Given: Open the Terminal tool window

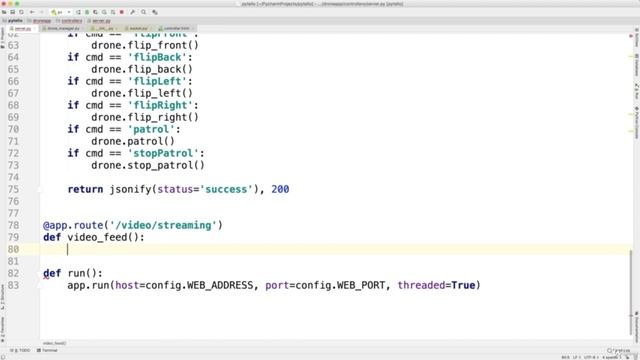Looking at the screenshot, I should tap(48, 350).
